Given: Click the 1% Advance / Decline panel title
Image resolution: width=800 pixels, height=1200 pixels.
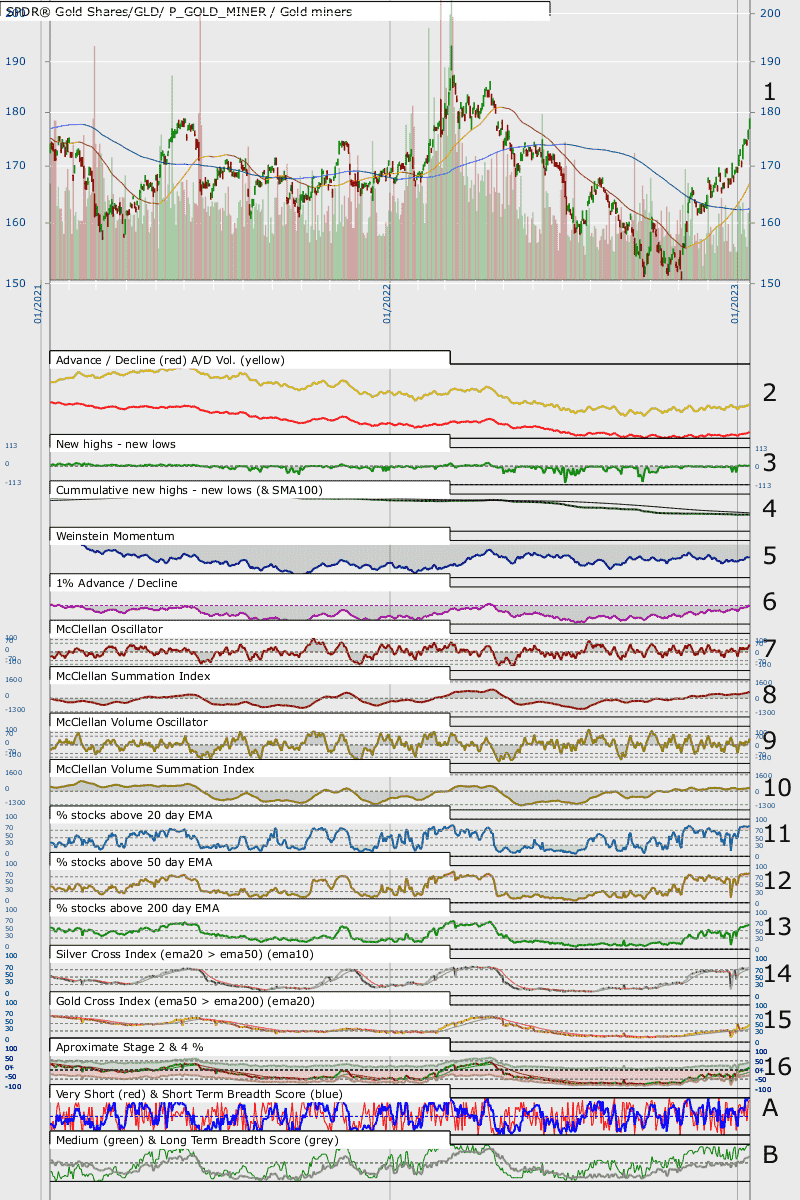Looking at the screenshot, I should [115, 583].
